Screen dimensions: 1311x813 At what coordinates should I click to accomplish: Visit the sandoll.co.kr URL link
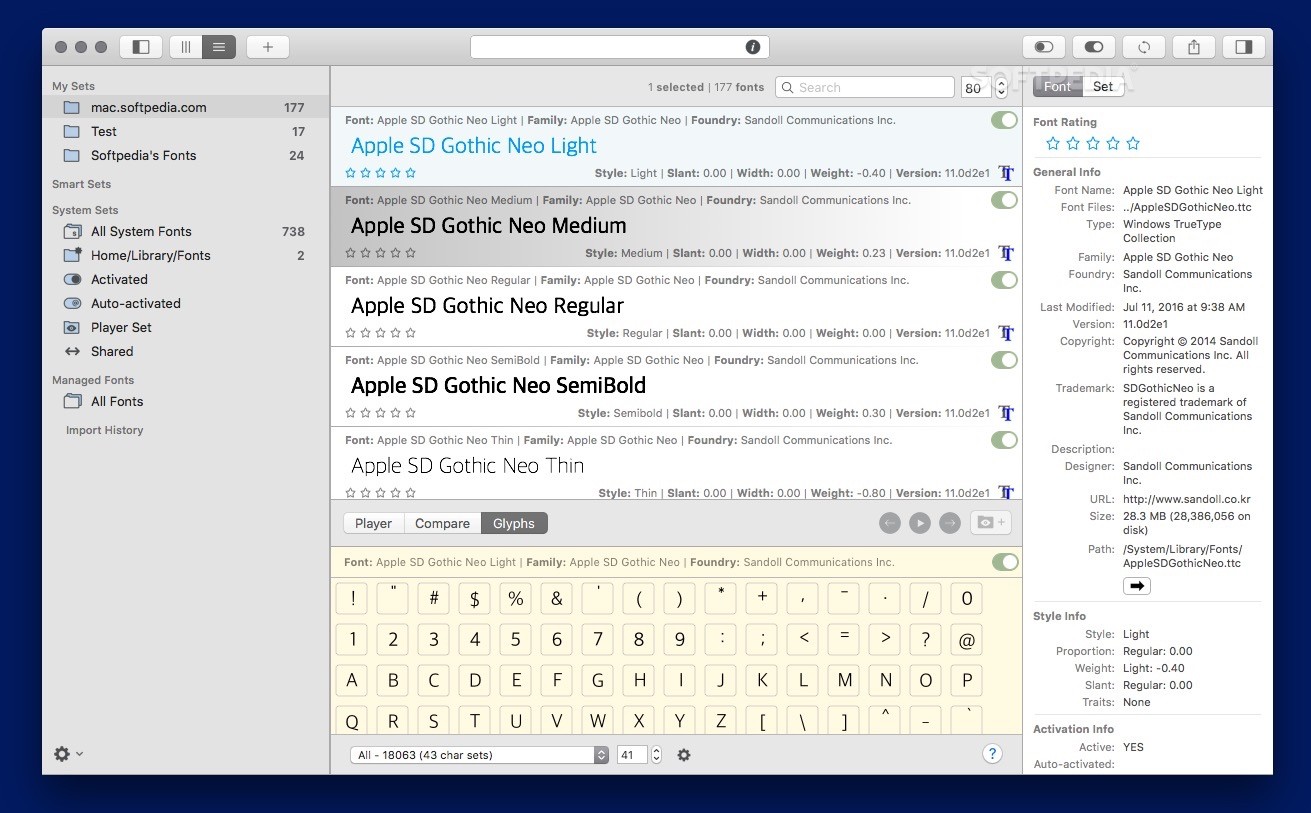tap(1186, 498)
